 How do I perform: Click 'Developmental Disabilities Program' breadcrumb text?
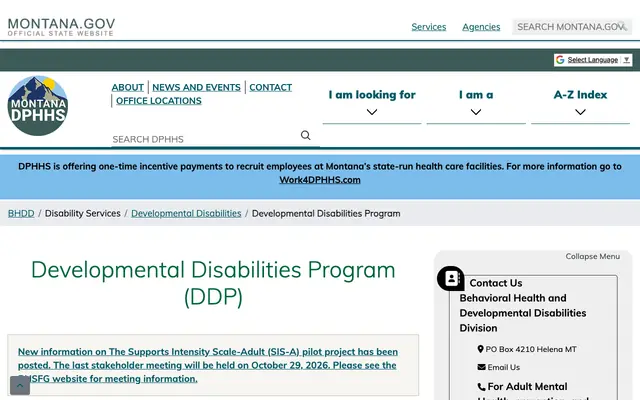(326, 213)
